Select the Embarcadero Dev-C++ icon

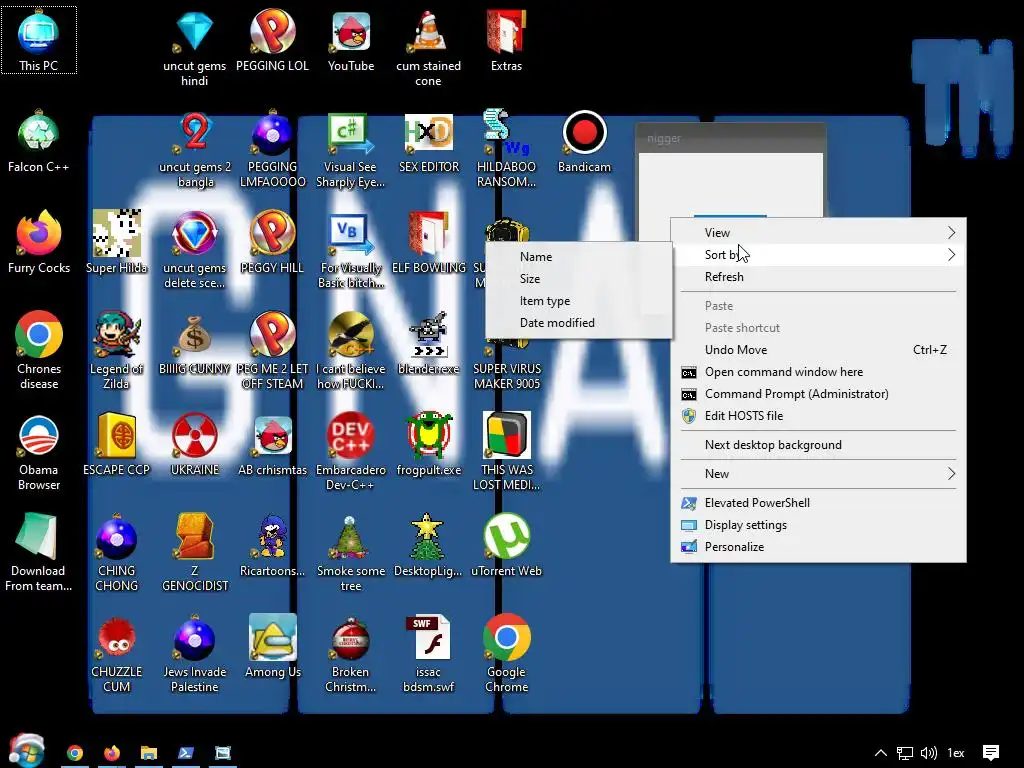(351, 452)
